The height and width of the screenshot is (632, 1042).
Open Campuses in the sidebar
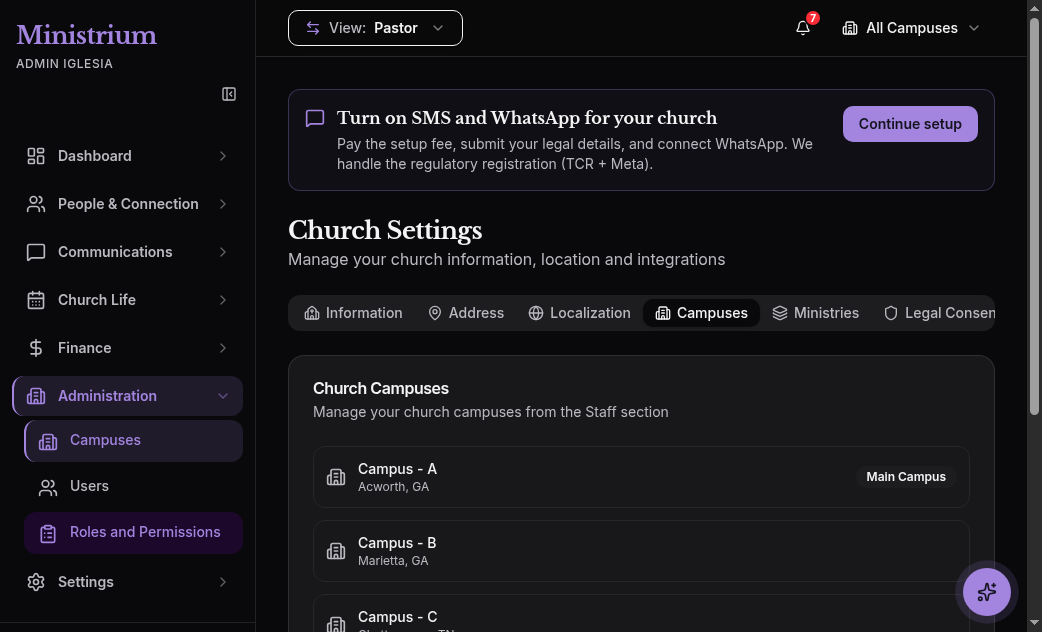click(x=134, y=441)
